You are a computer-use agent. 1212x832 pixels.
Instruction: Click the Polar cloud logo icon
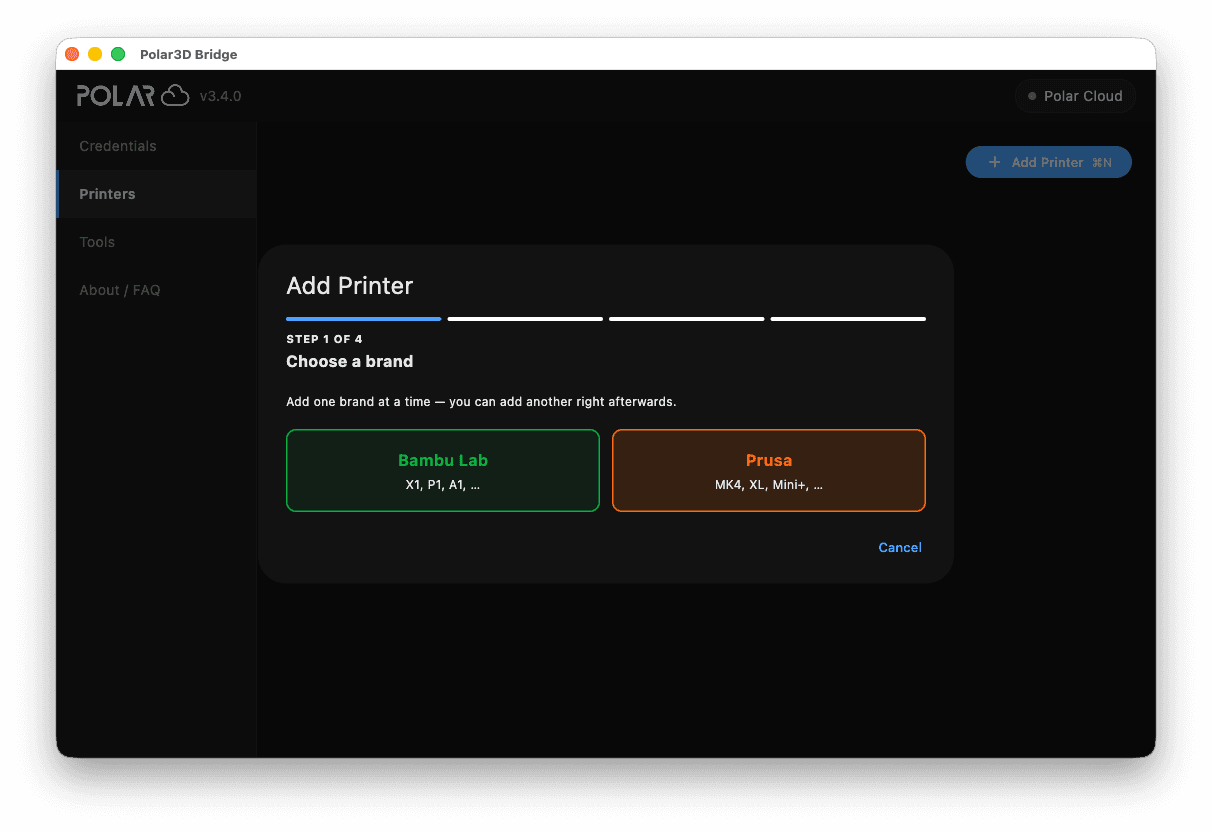point(175,95)
